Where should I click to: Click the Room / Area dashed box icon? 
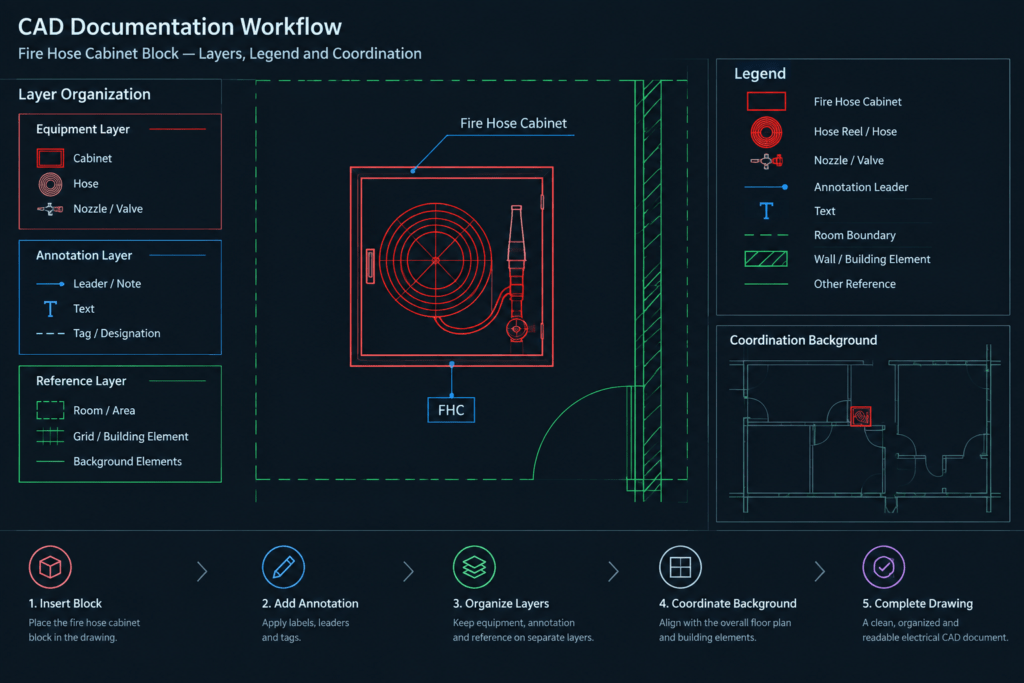(x=50, y=410)
